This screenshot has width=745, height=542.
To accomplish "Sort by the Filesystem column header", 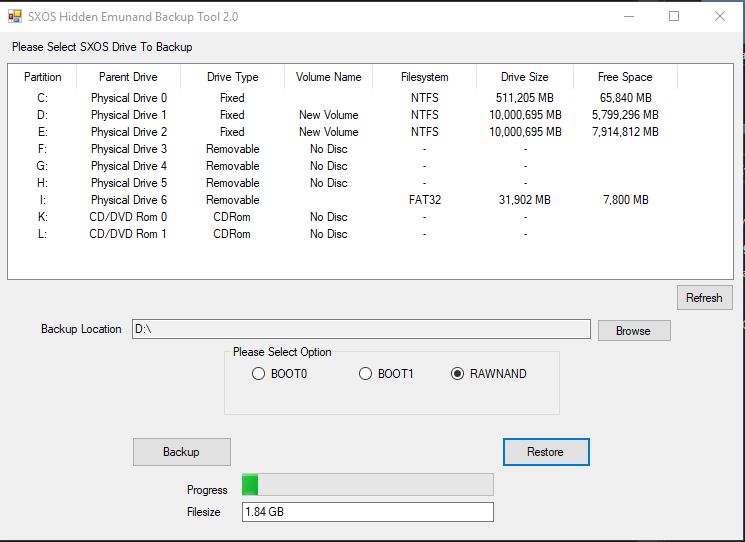I will coord(424,77).
